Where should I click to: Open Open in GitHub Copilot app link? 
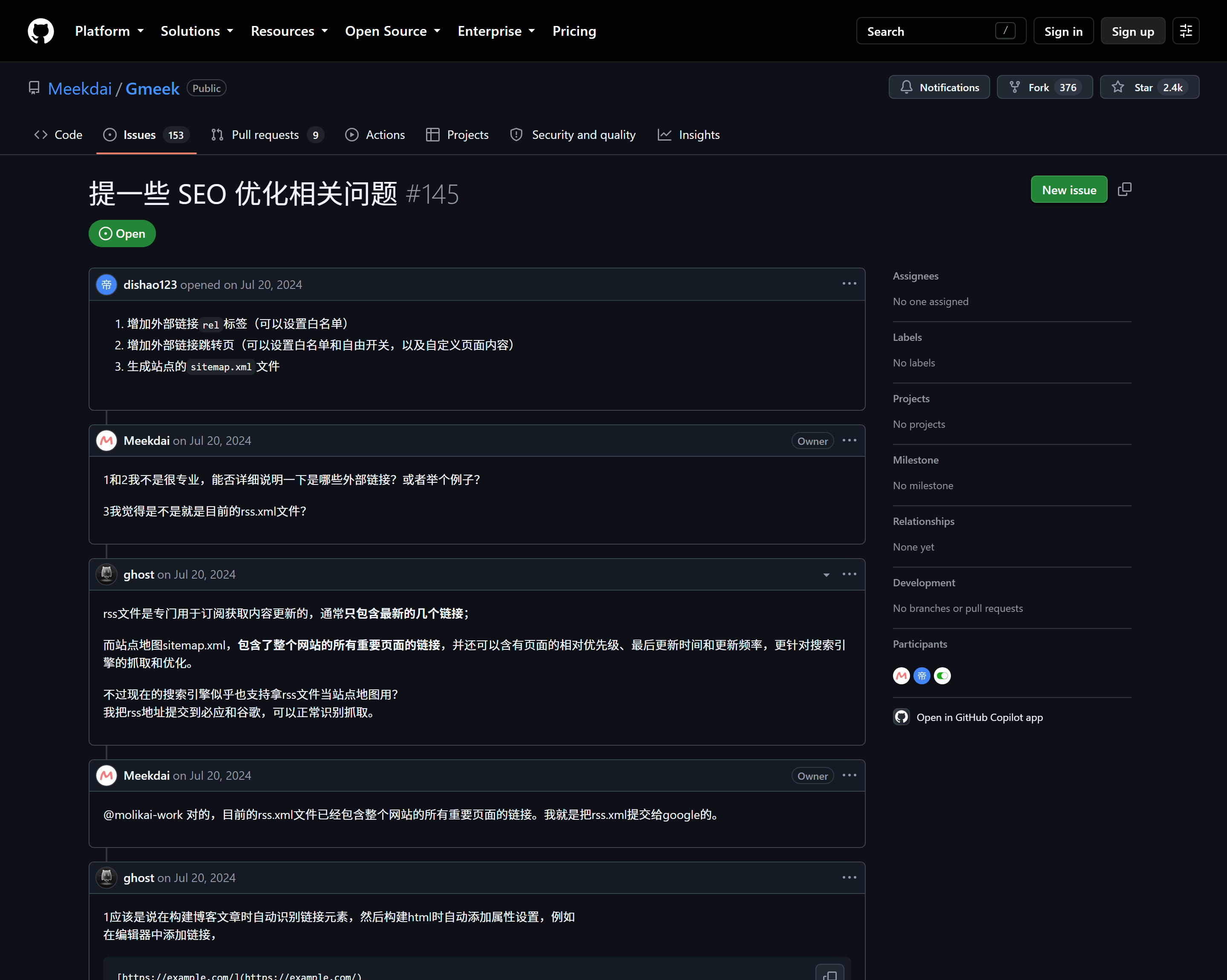coord(979,717)
